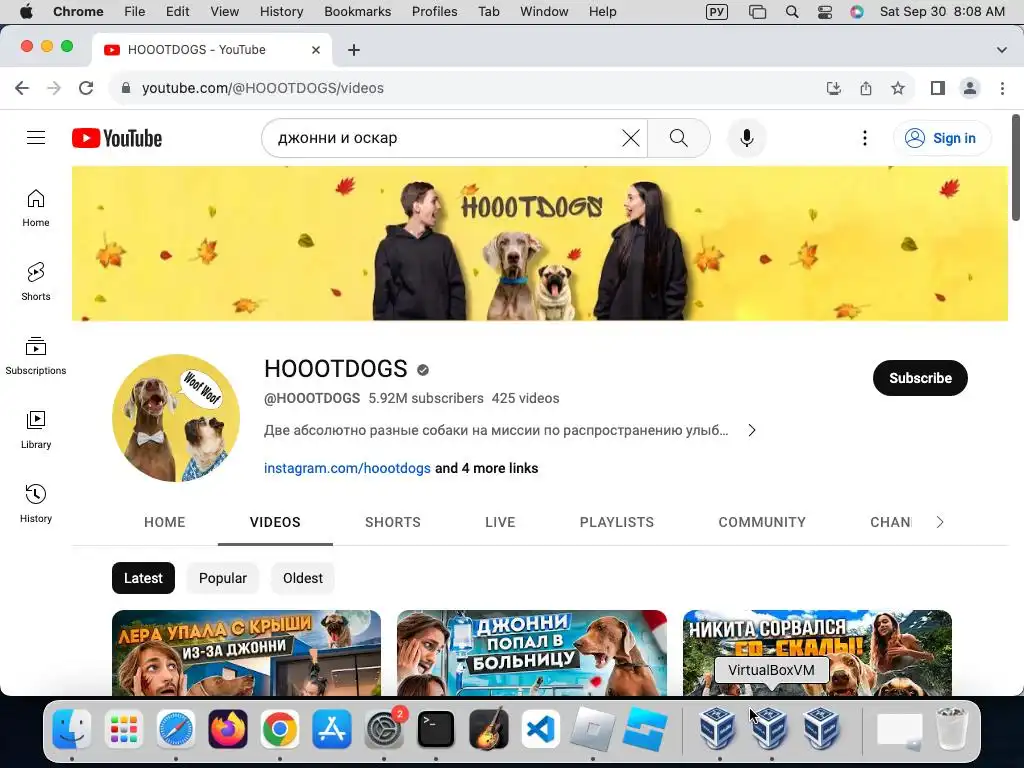Open Terminal from the Dock
The height and width of the screenshot is (768, 1024).
[x=436, y=729]
